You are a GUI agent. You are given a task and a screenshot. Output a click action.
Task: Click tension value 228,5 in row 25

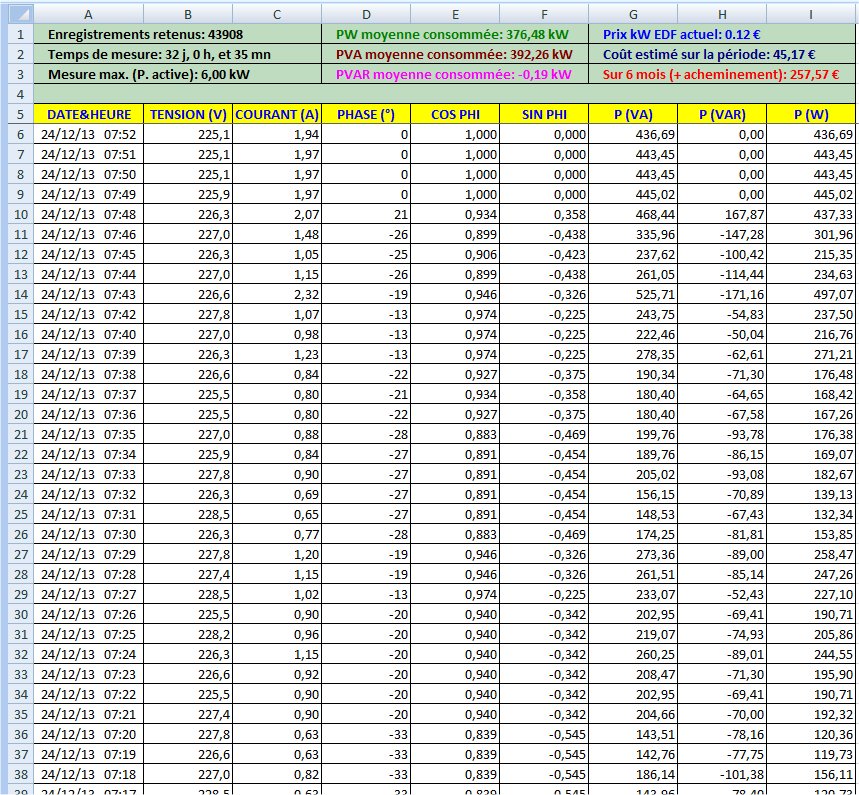(x=188, y=514)
